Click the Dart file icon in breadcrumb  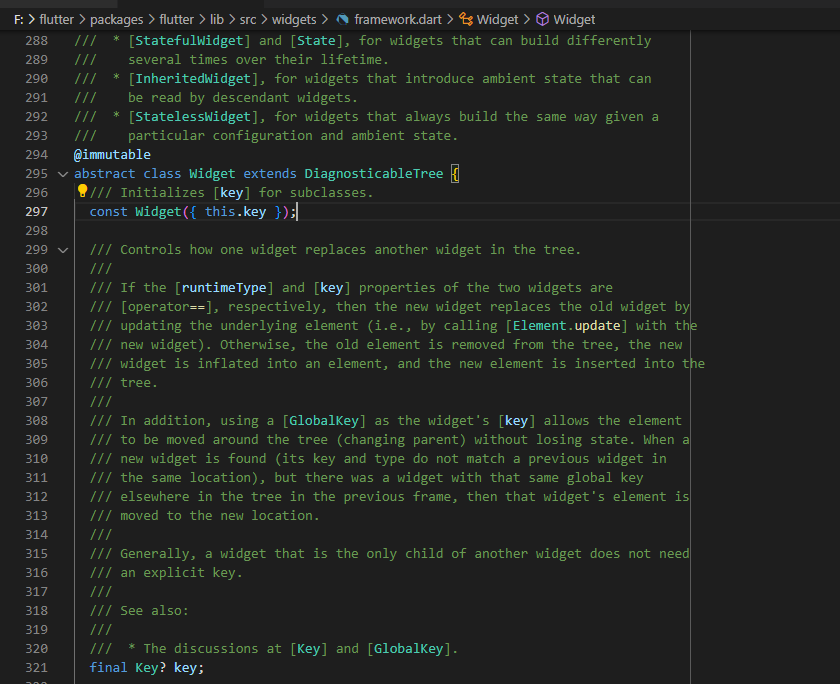(x=342, y=20)
